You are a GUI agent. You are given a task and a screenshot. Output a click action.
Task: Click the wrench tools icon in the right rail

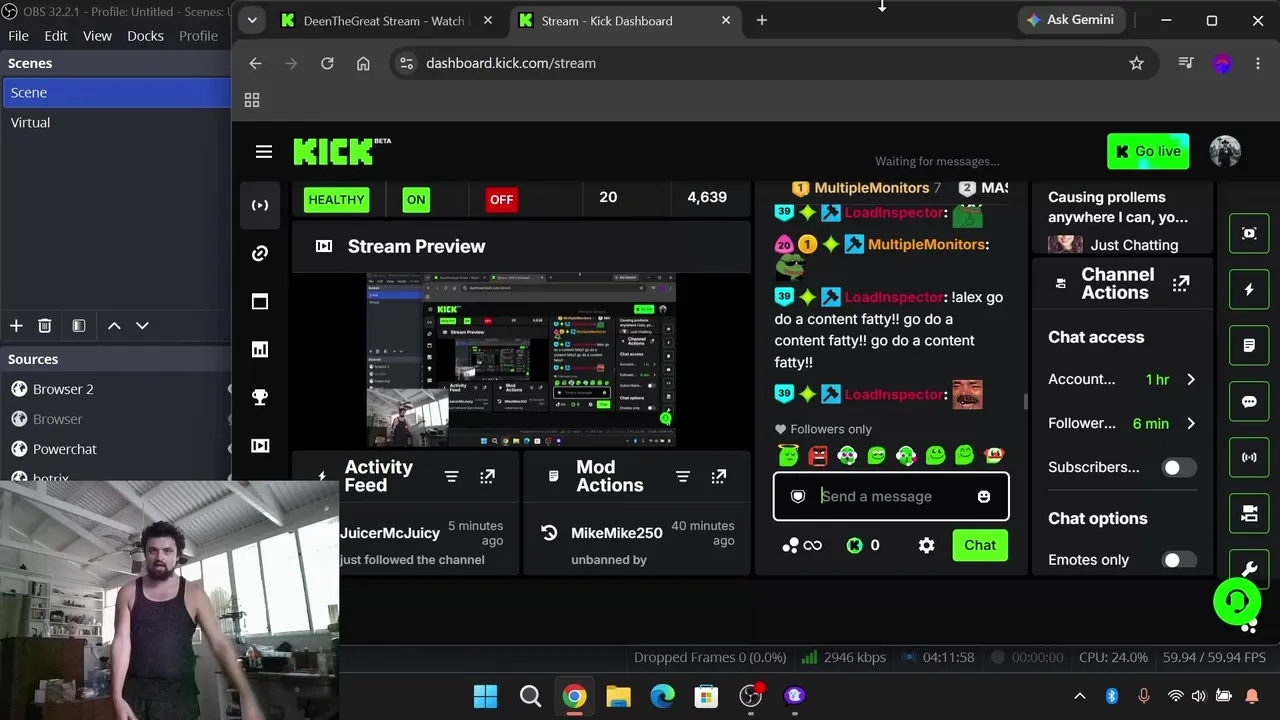[1249, 567]
